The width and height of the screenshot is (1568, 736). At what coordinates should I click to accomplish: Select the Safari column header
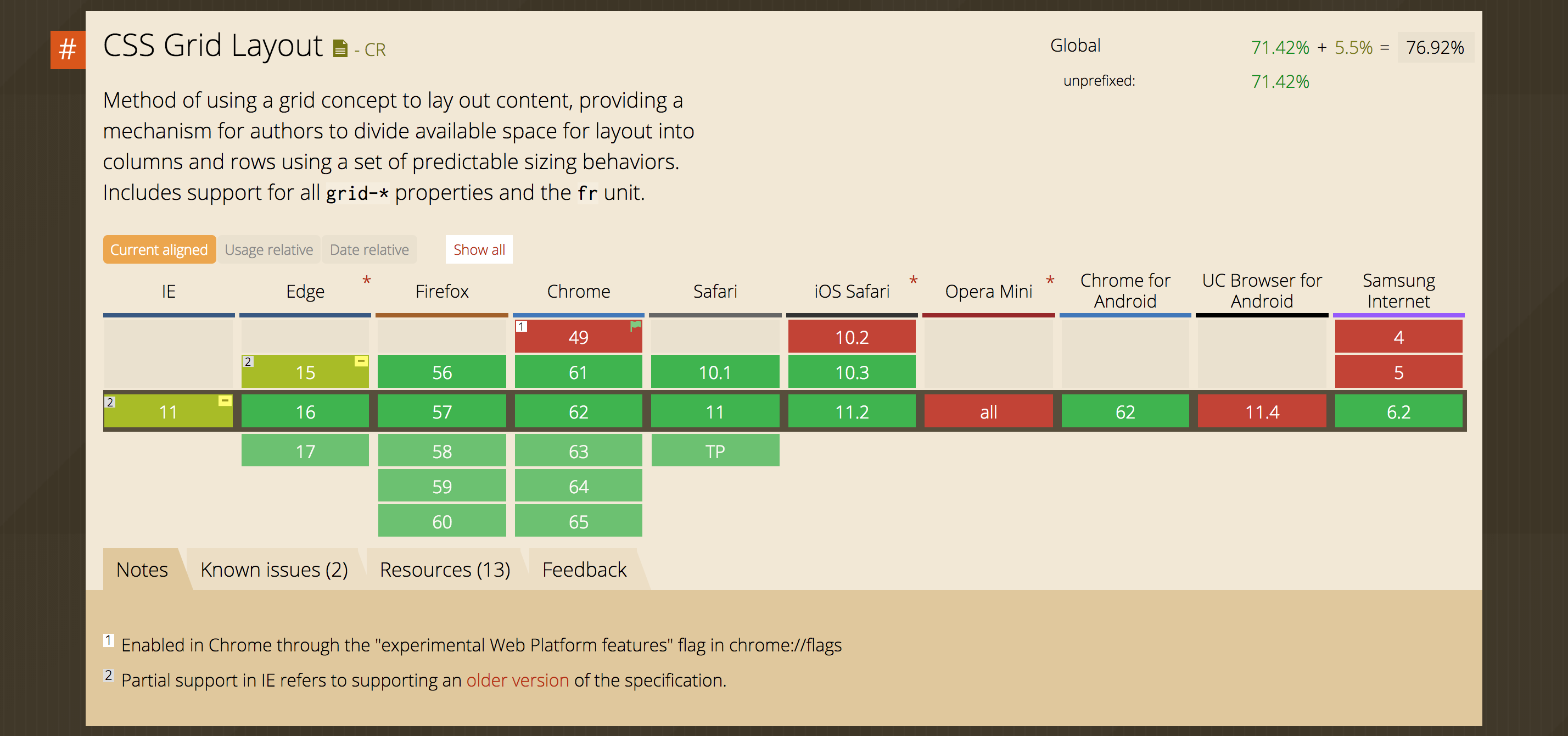click(x=715, y=292)
